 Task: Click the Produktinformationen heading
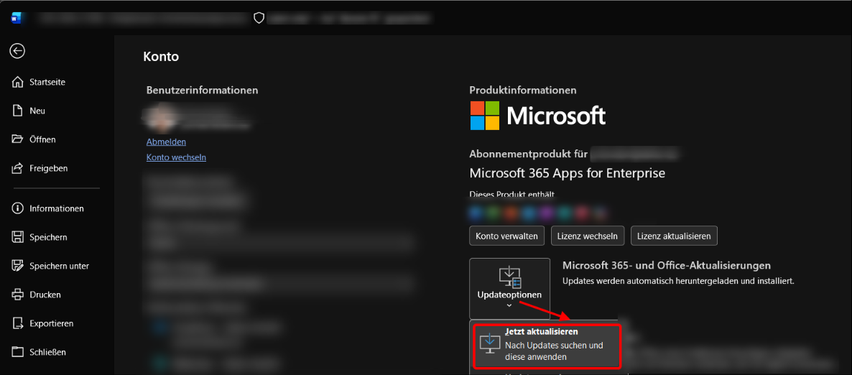coord(523,90)
